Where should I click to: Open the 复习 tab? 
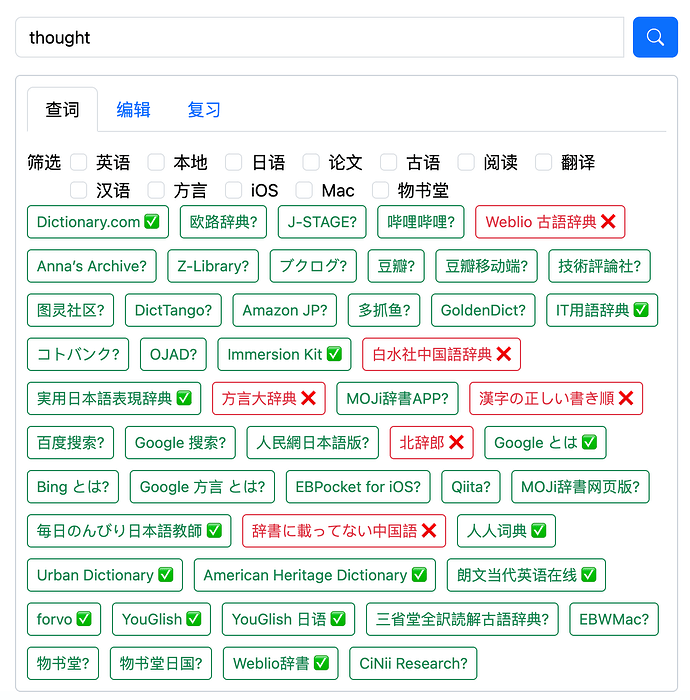pos(204,110)
